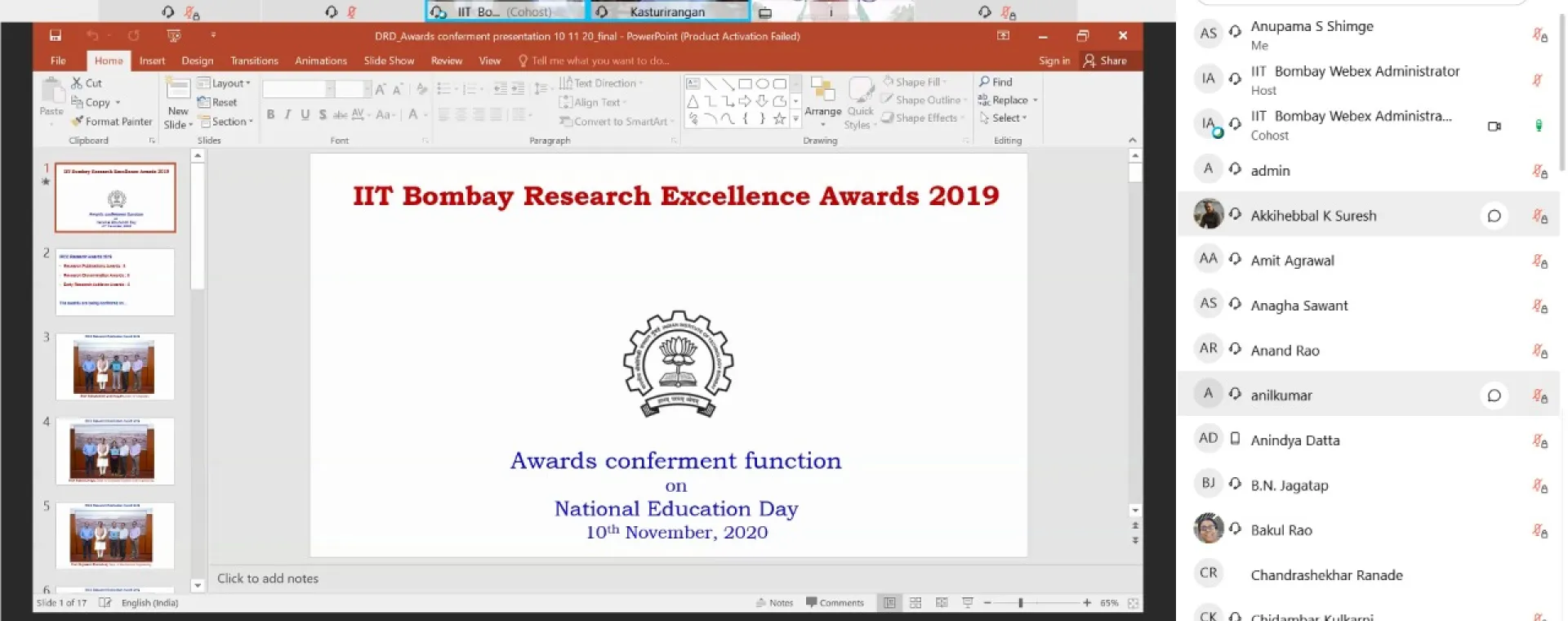Viewport: 1568px width, 621px height.
Task: Open the Design tab
Action: point(197,60)
